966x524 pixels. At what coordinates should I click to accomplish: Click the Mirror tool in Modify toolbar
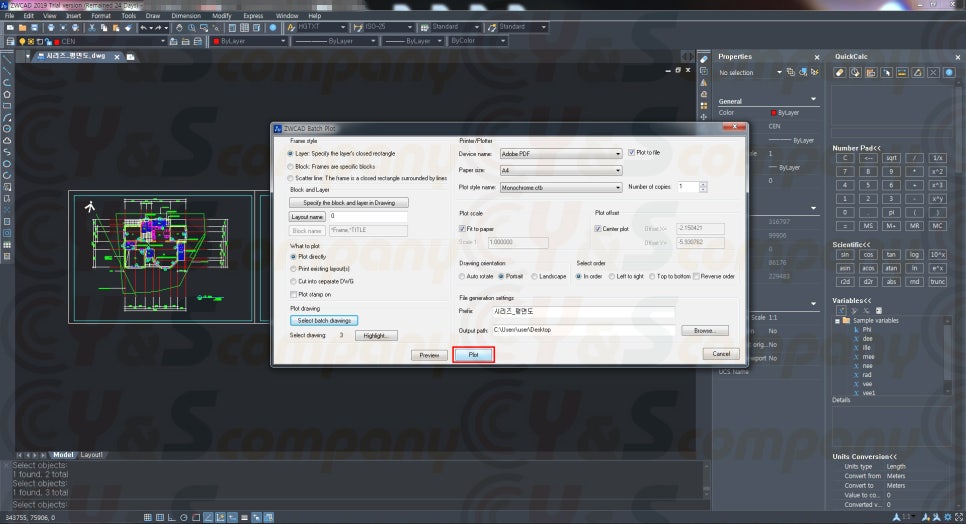704,83
